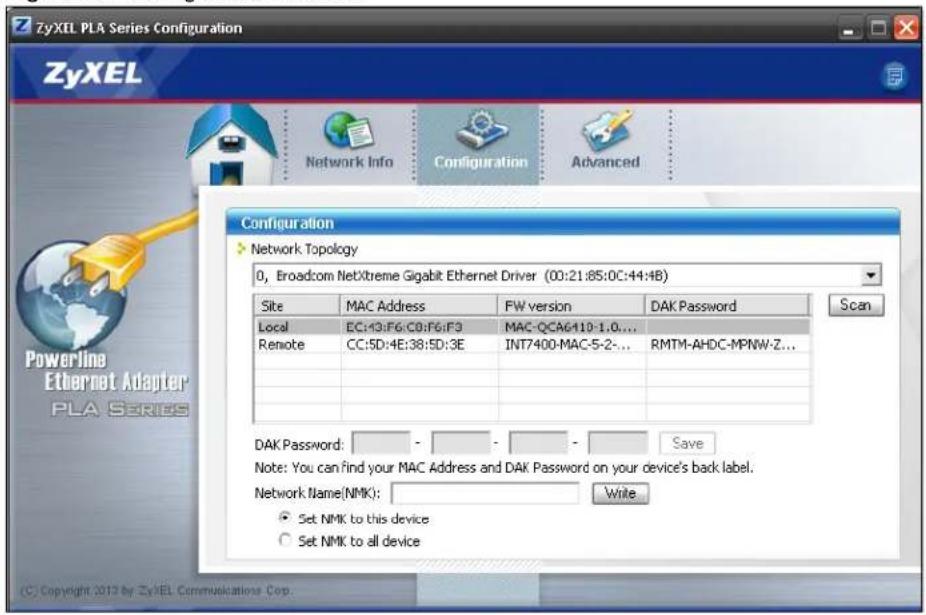Click the Broadcom NetXtreme adapter combo box
The image size is (926, 615).
567,275
